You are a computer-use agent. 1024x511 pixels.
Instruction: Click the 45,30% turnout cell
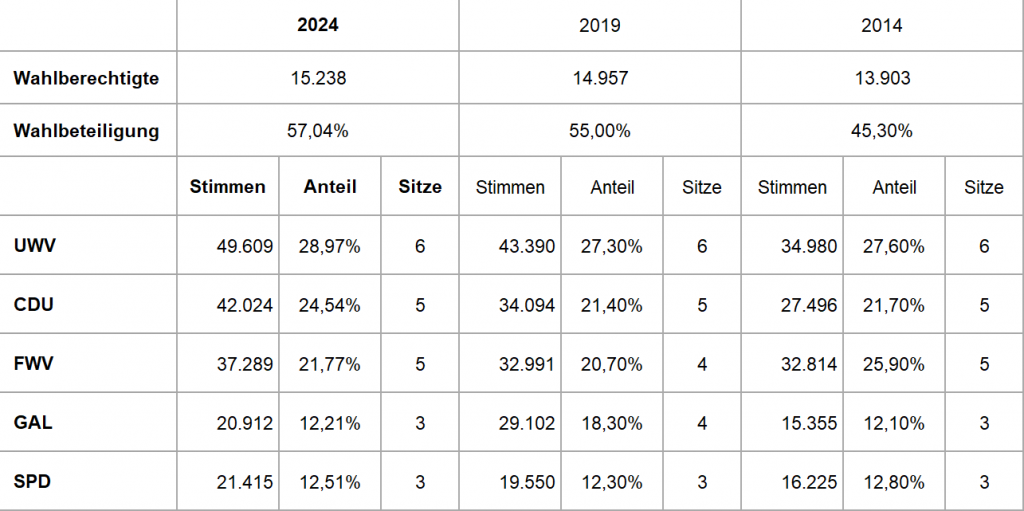click(x=882, y=131)
